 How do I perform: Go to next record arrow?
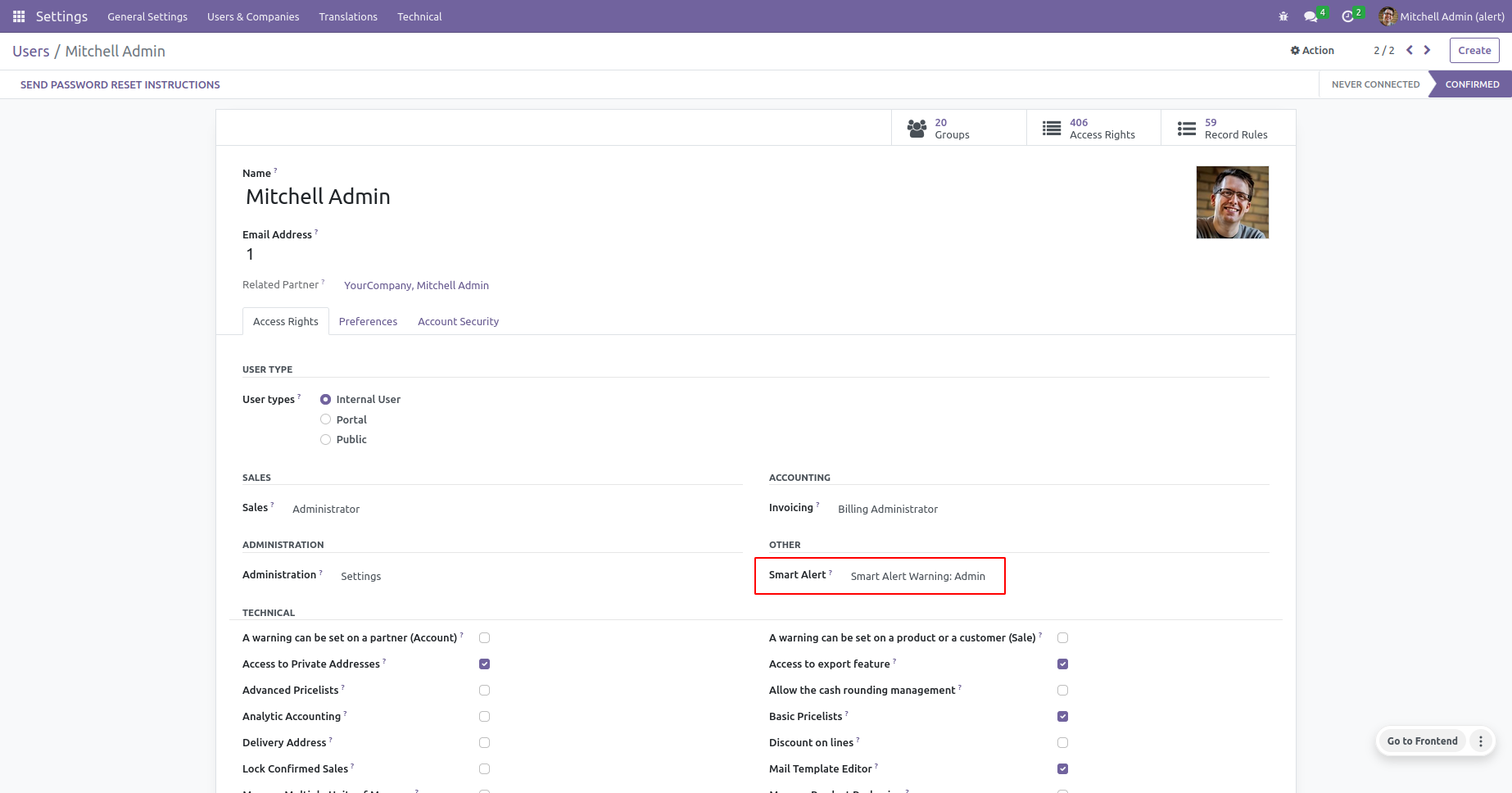point(1428,50)
